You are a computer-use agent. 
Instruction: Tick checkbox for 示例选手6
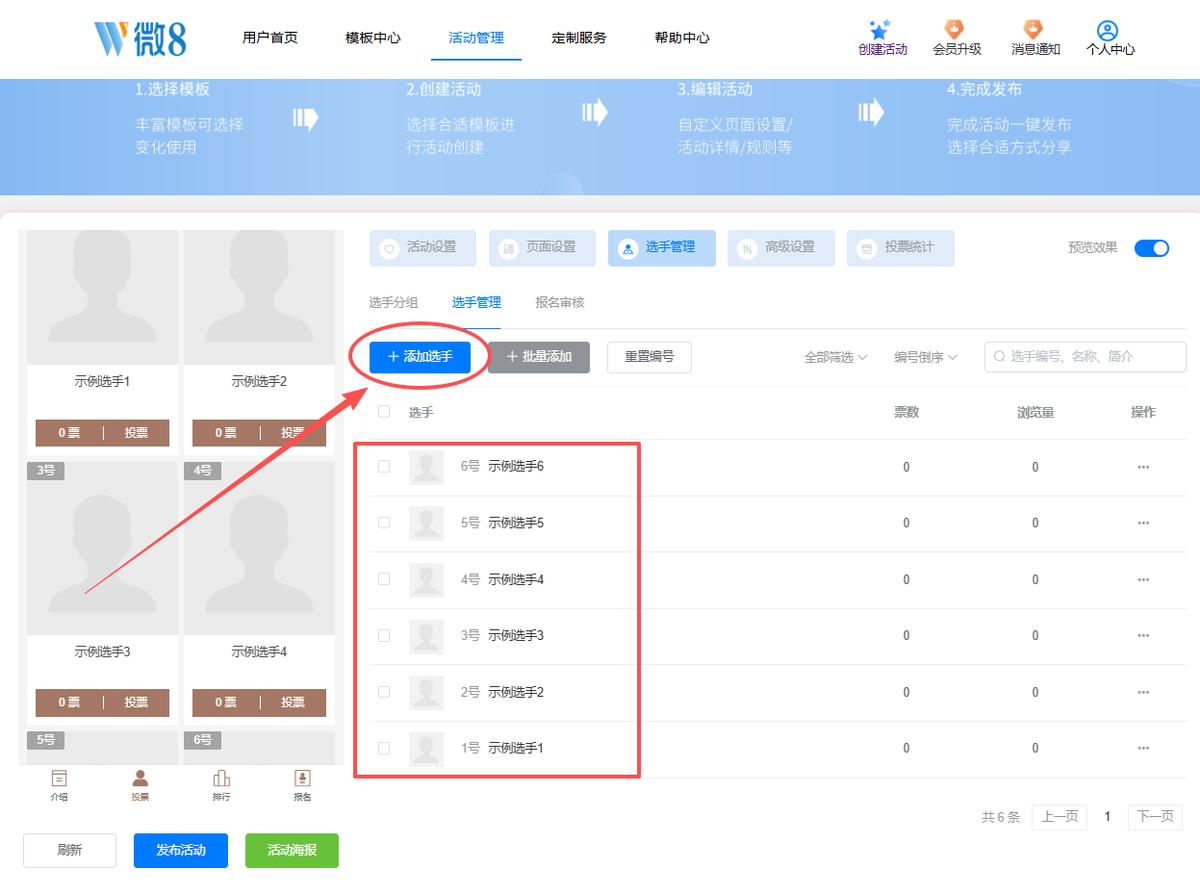tap(384, 467)
